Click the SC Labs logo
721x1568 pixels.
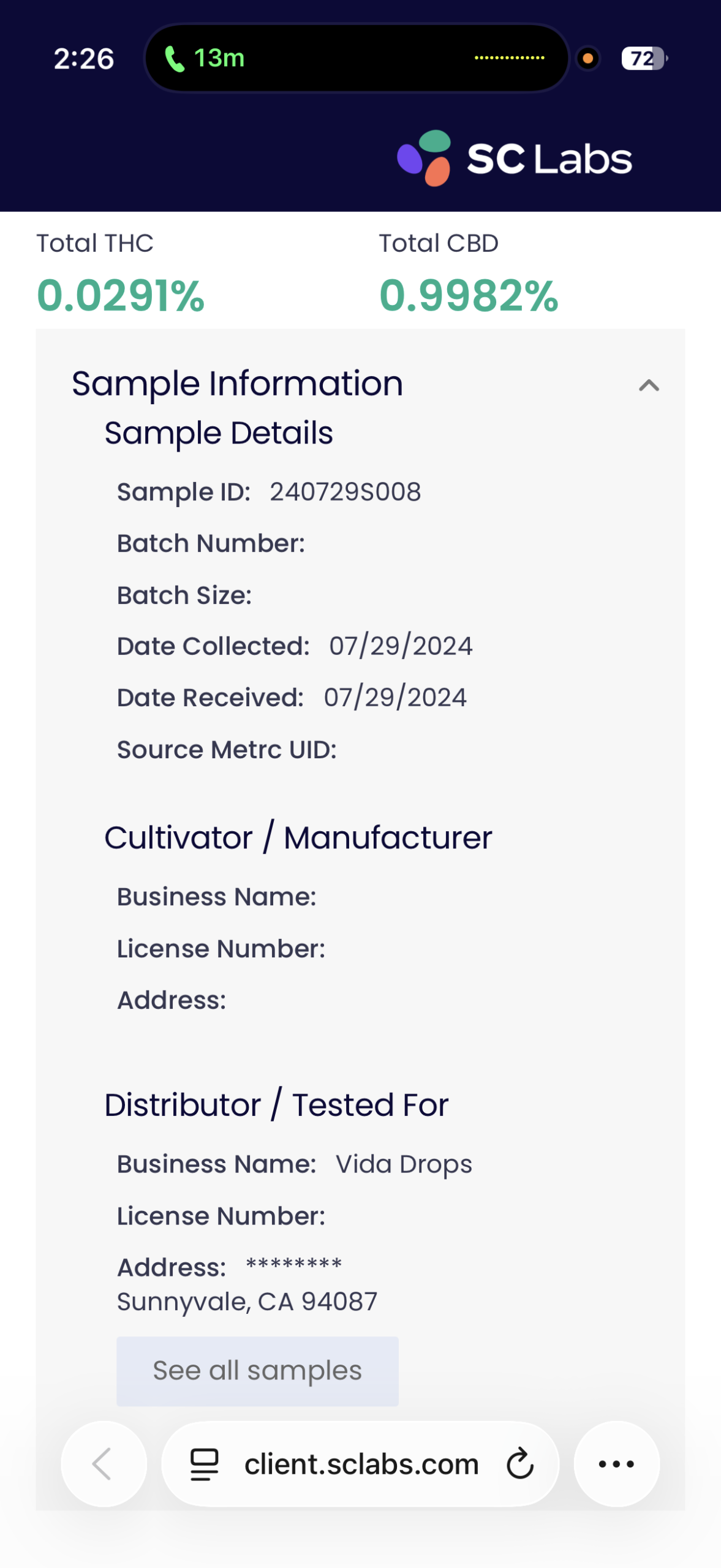coord(514,159)
